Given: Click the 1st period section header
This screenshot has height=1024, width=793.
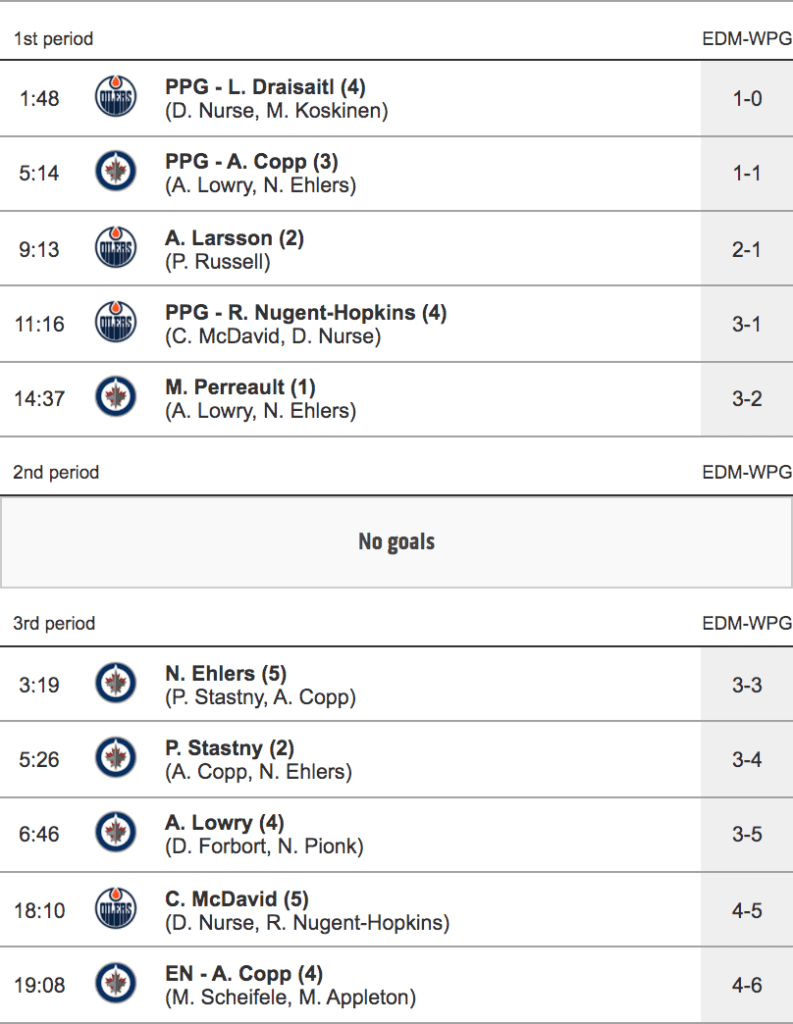Looking at the screenshot, I should [x=53, y=39].
